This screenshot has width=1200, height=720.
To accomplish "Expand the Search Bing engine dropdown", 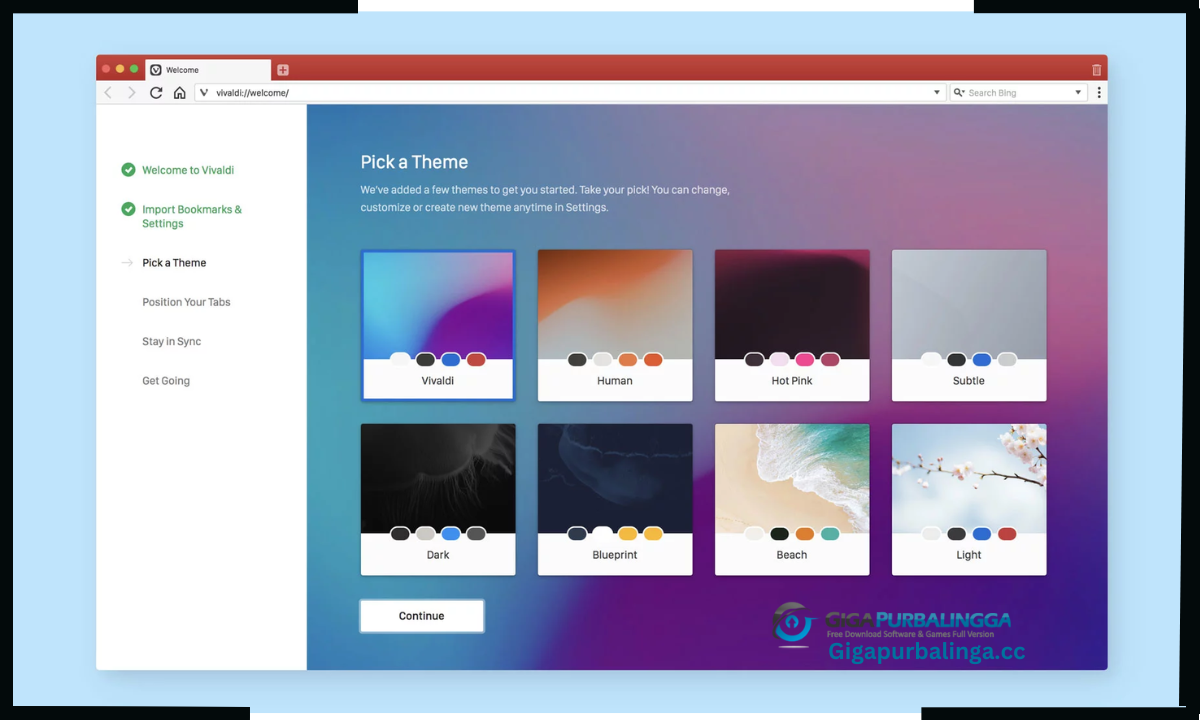I will coord(1078,93).
